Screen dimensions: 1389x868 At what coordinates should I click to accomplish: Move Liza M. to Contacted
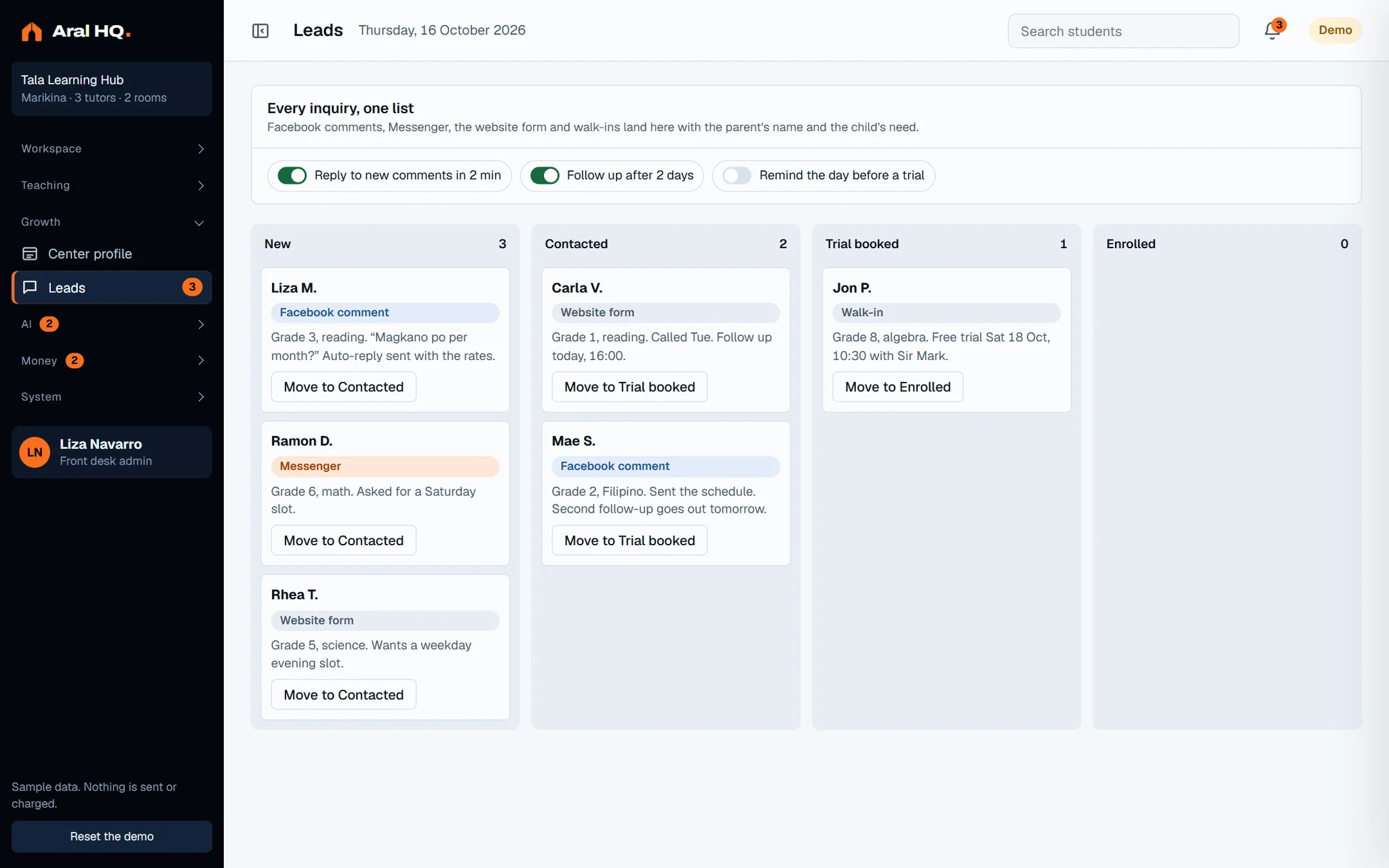(344, 387)
